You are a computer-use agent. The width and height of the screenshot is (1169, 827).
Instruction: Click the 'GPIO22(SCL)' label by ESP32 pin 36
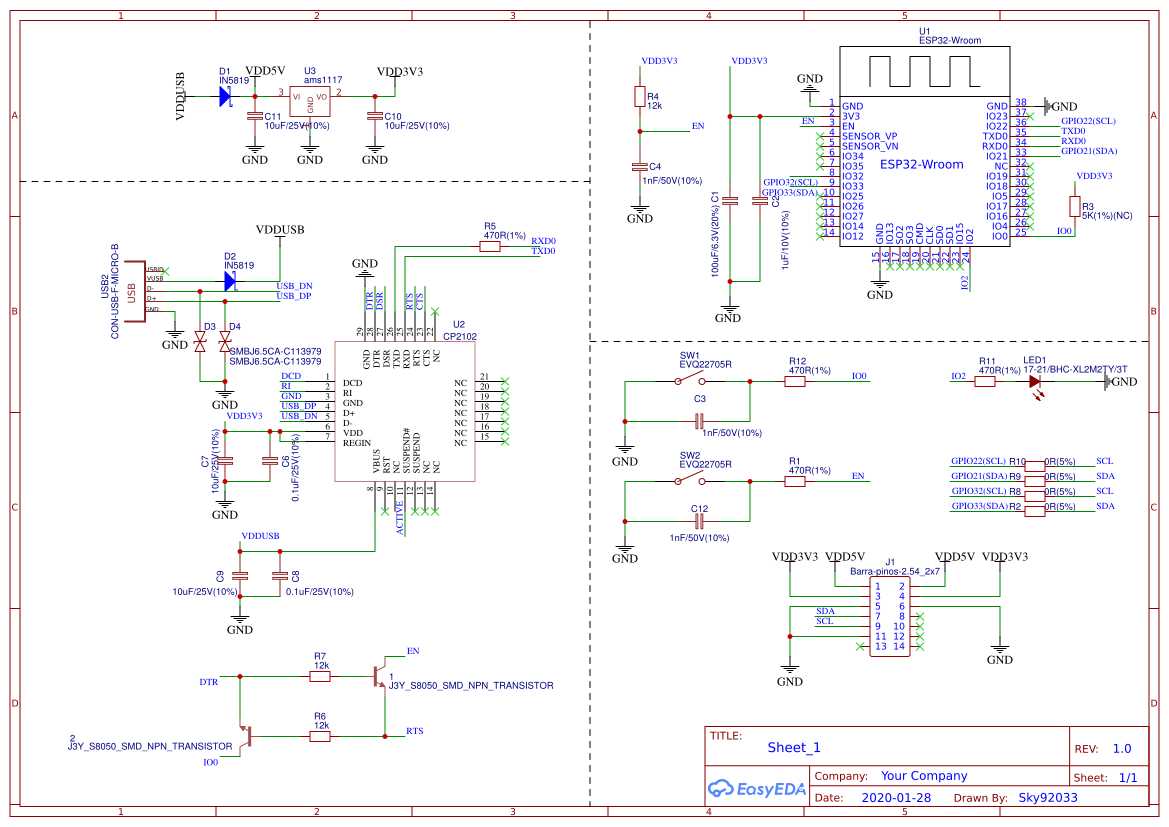[x=1088, y=121]
